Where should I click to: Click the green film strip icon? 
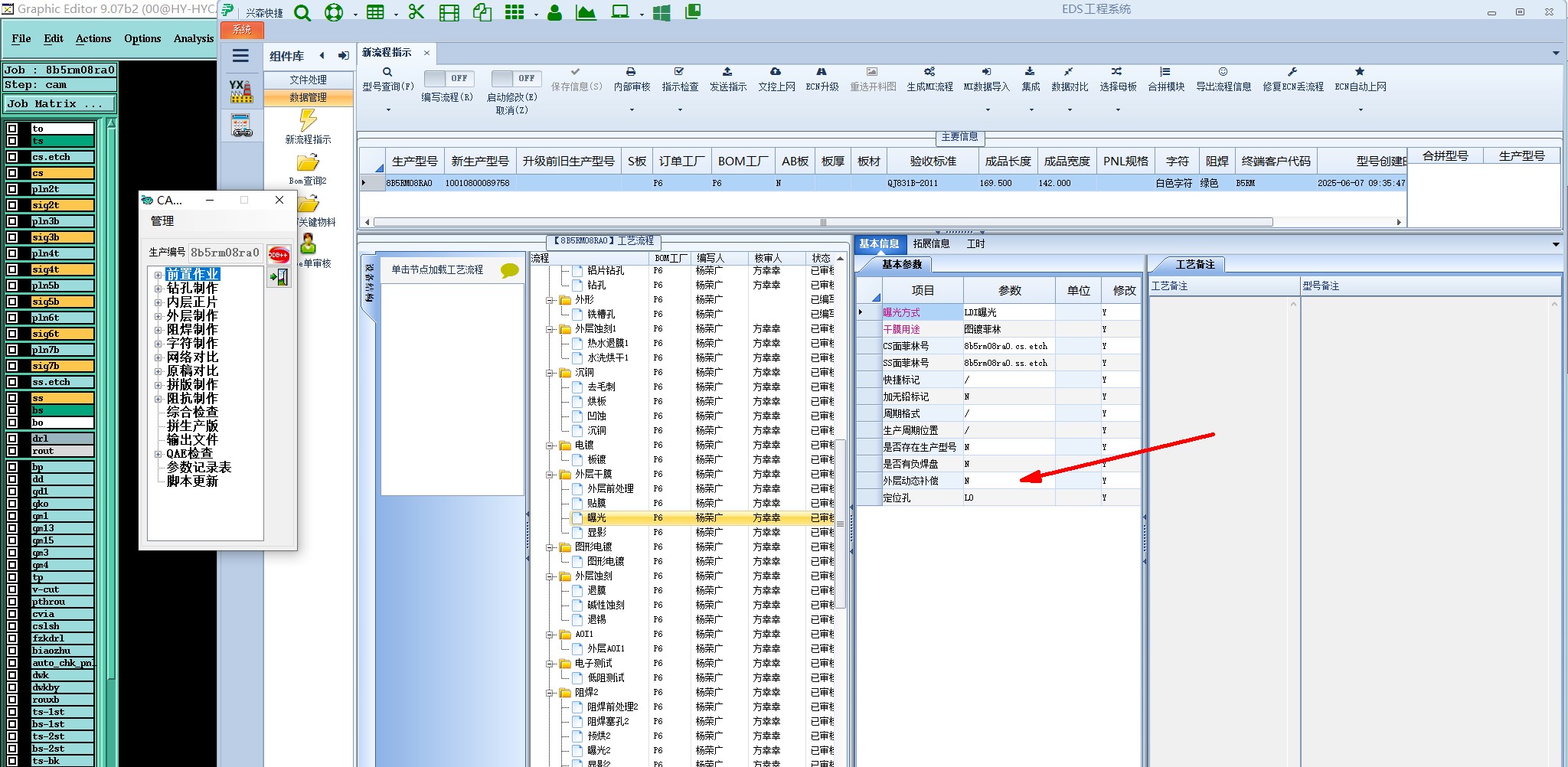pyautogui.click(x=449, y=12)
